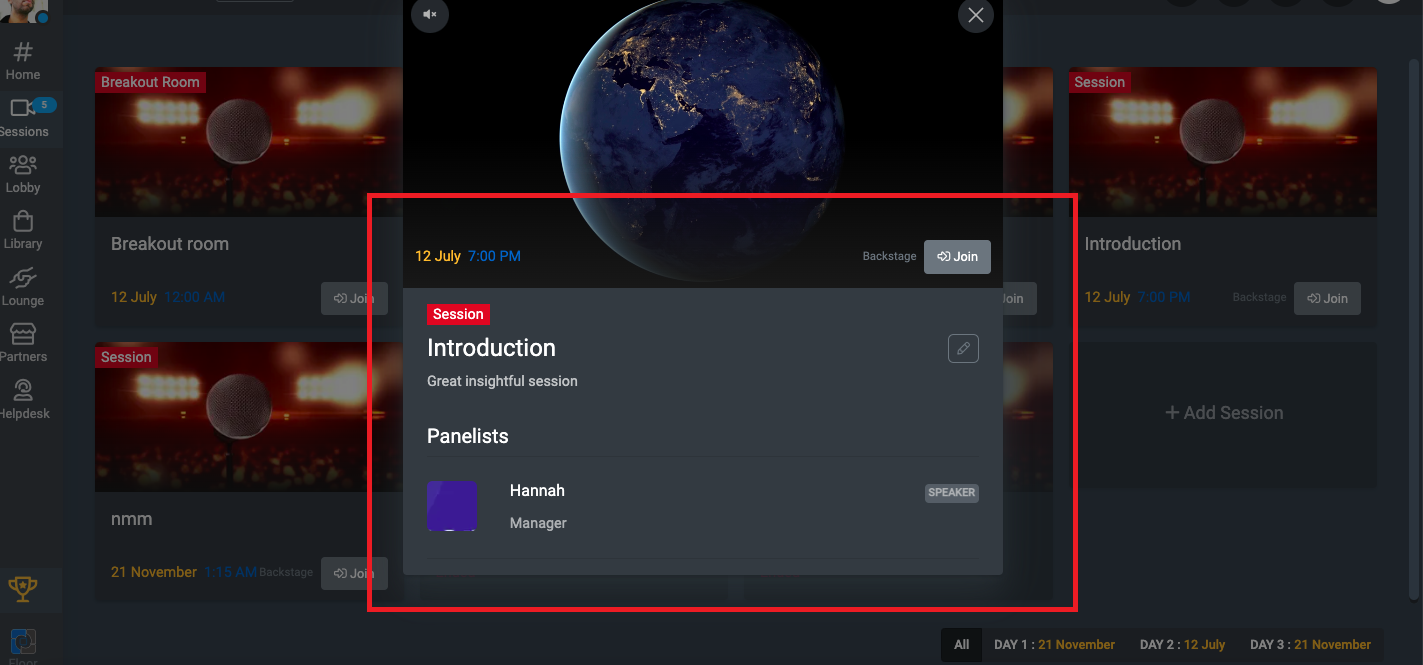Click Hannah's panelist avatar
Image resolution: width=1423 pixels, height=665 pixels.
click(x=452, y=506)
